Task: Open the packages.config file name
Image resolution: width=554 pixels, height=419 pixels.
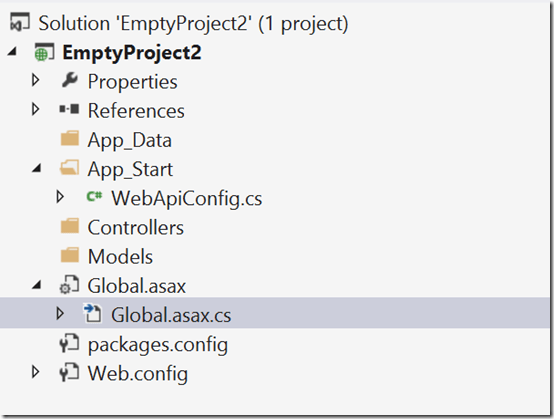Action: point(158,345)
